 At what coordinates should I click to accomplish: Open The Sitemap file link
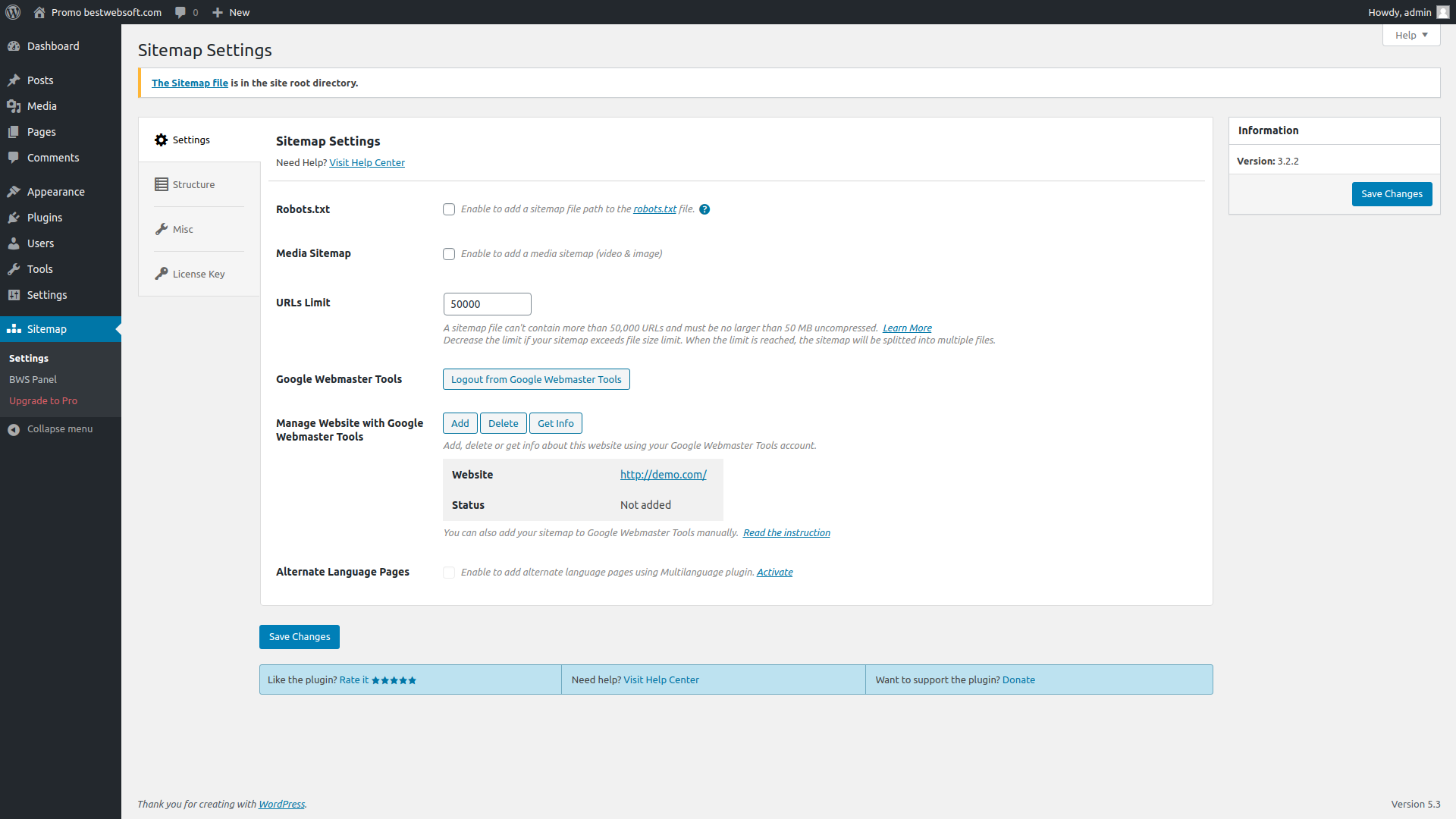pos(190,83)
